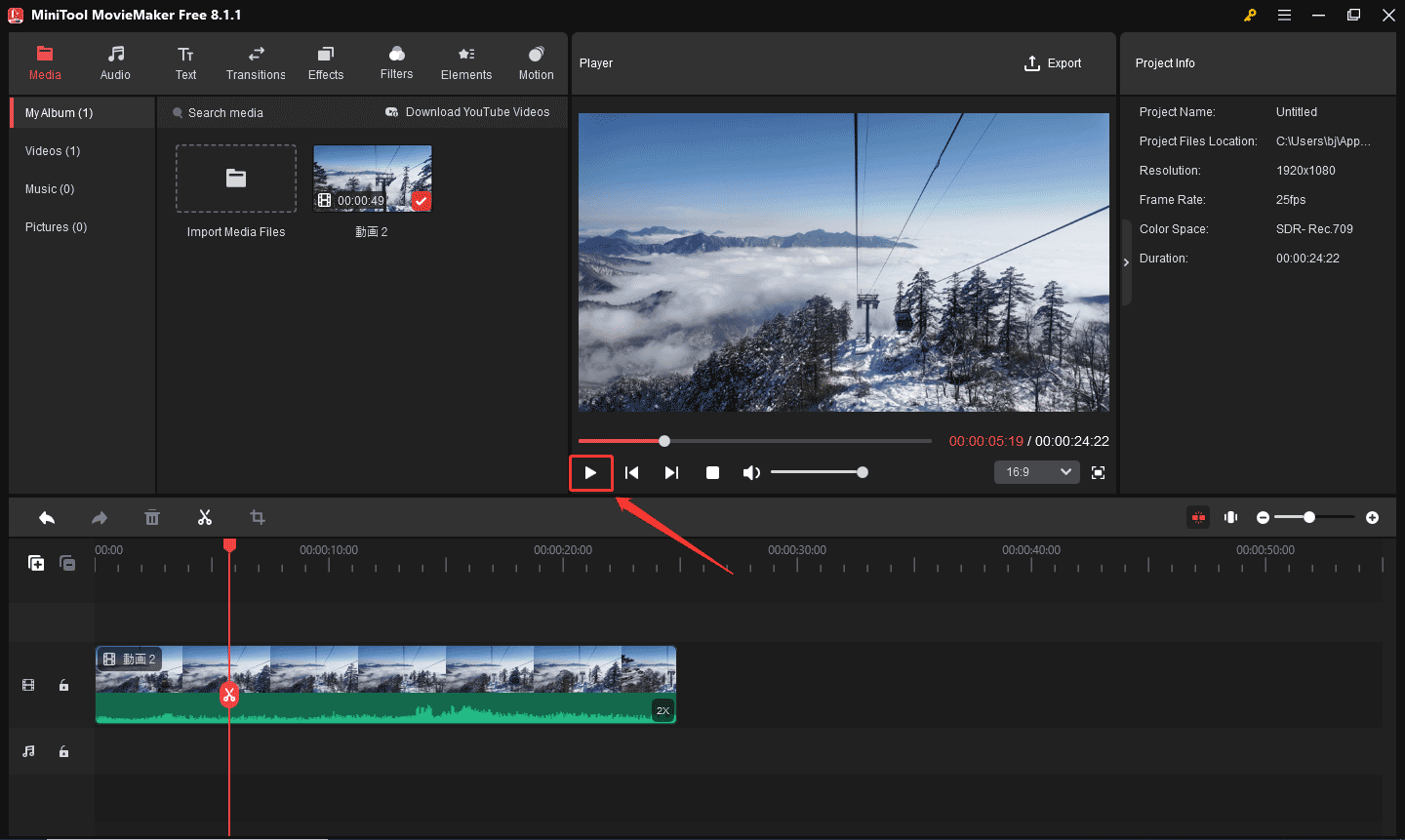
Task: Adjust the timeline zoom slider
Action: pyautogui.click(x=1314, y=517)
